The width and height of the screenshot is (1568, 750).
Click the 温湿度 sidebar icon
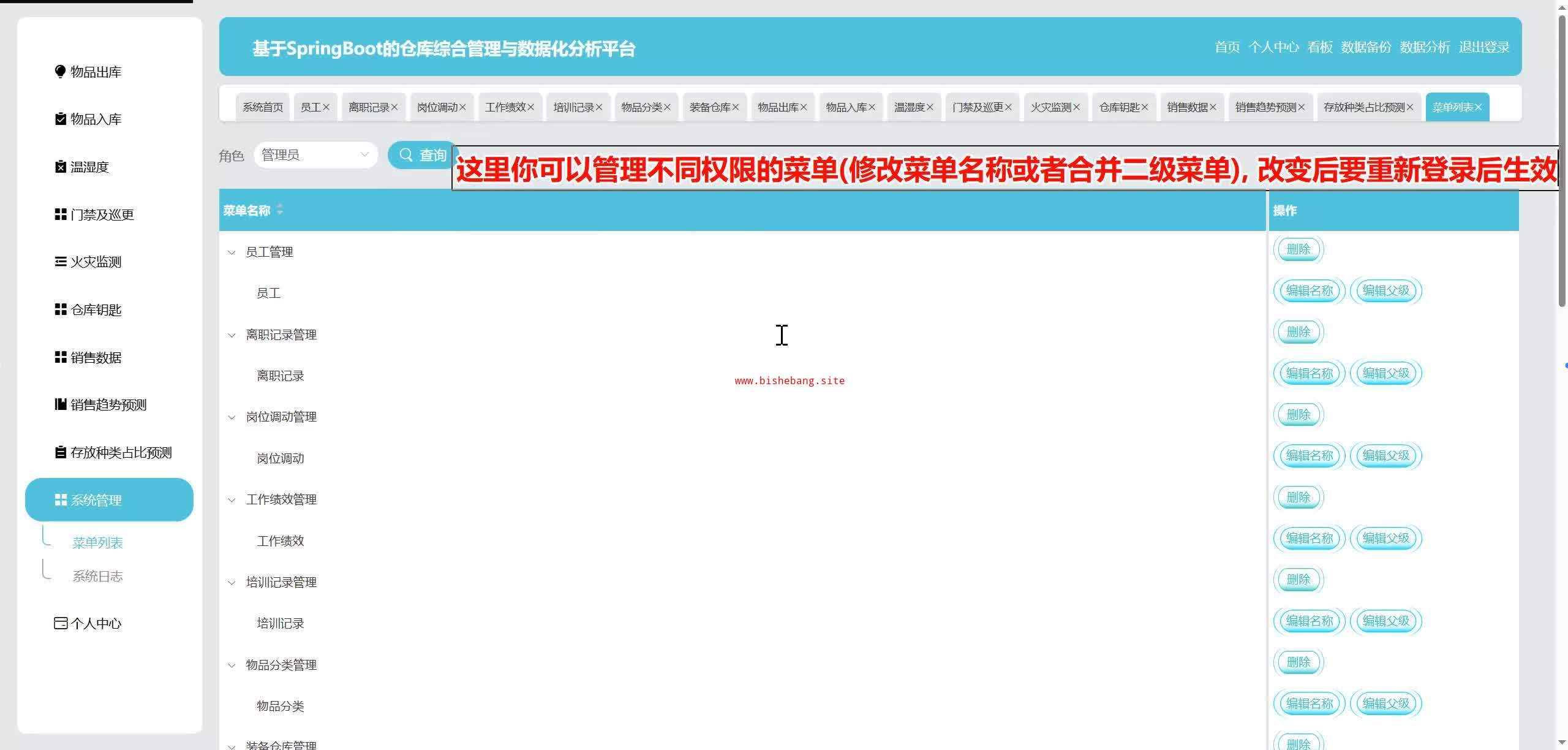[60, 167]
